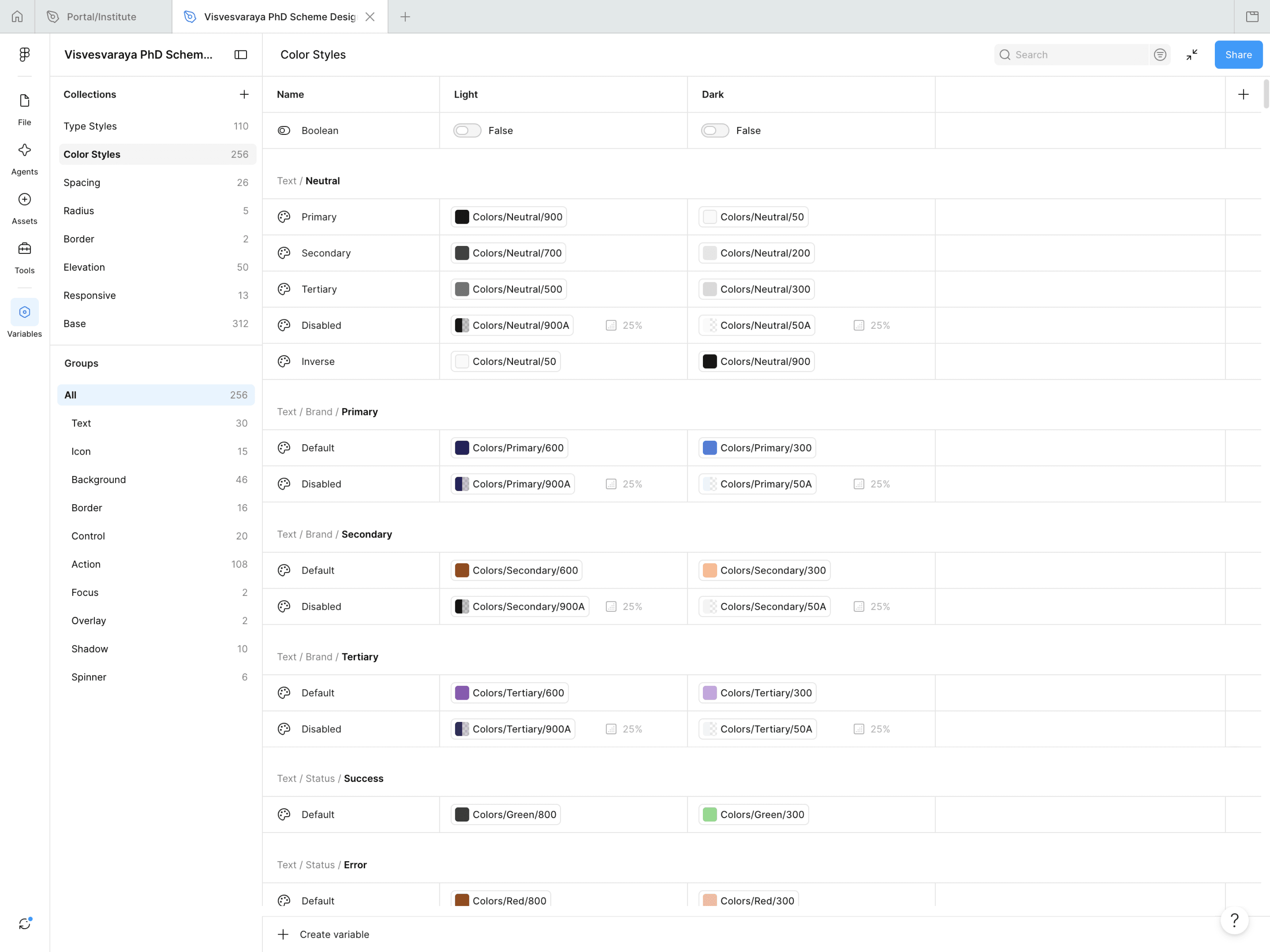Open the Penpot main menu logo icon
Screen dimensions: 1270x952
[24, 54]
